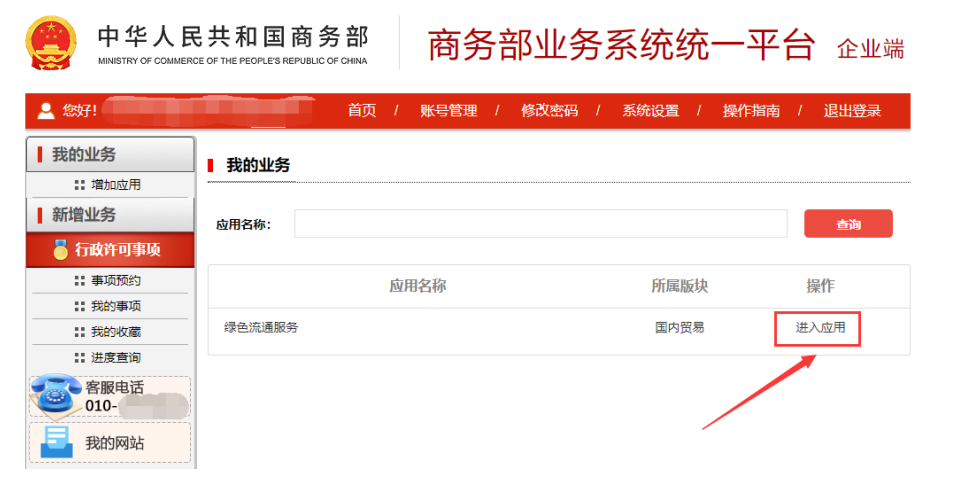Click the 应用名称 column header
This screenshot has width=960, height=484.
418,286
